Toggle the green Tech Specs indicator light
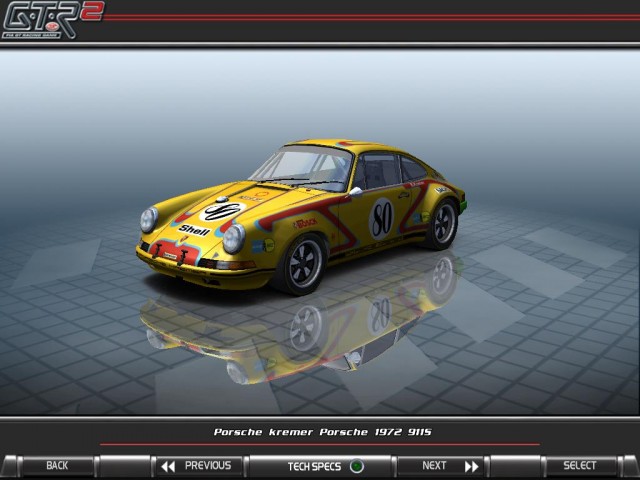Screen dimensions: 640x480 pos(357,466)
